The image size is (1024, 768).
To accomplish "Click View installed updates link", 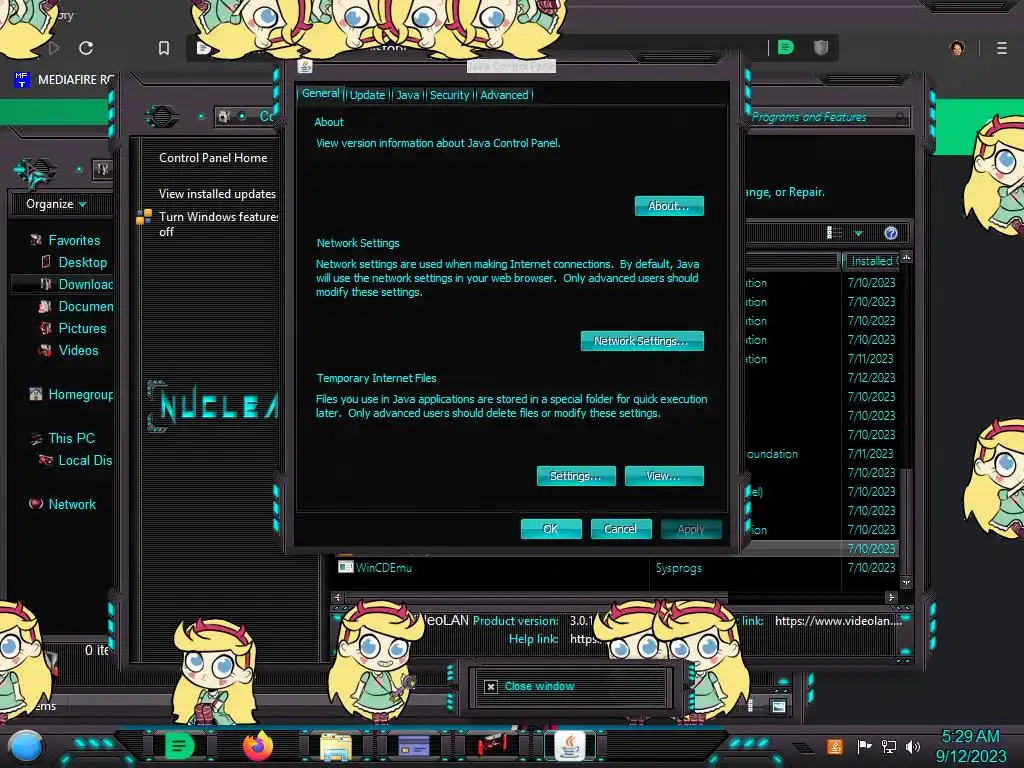I will [217, 194].
